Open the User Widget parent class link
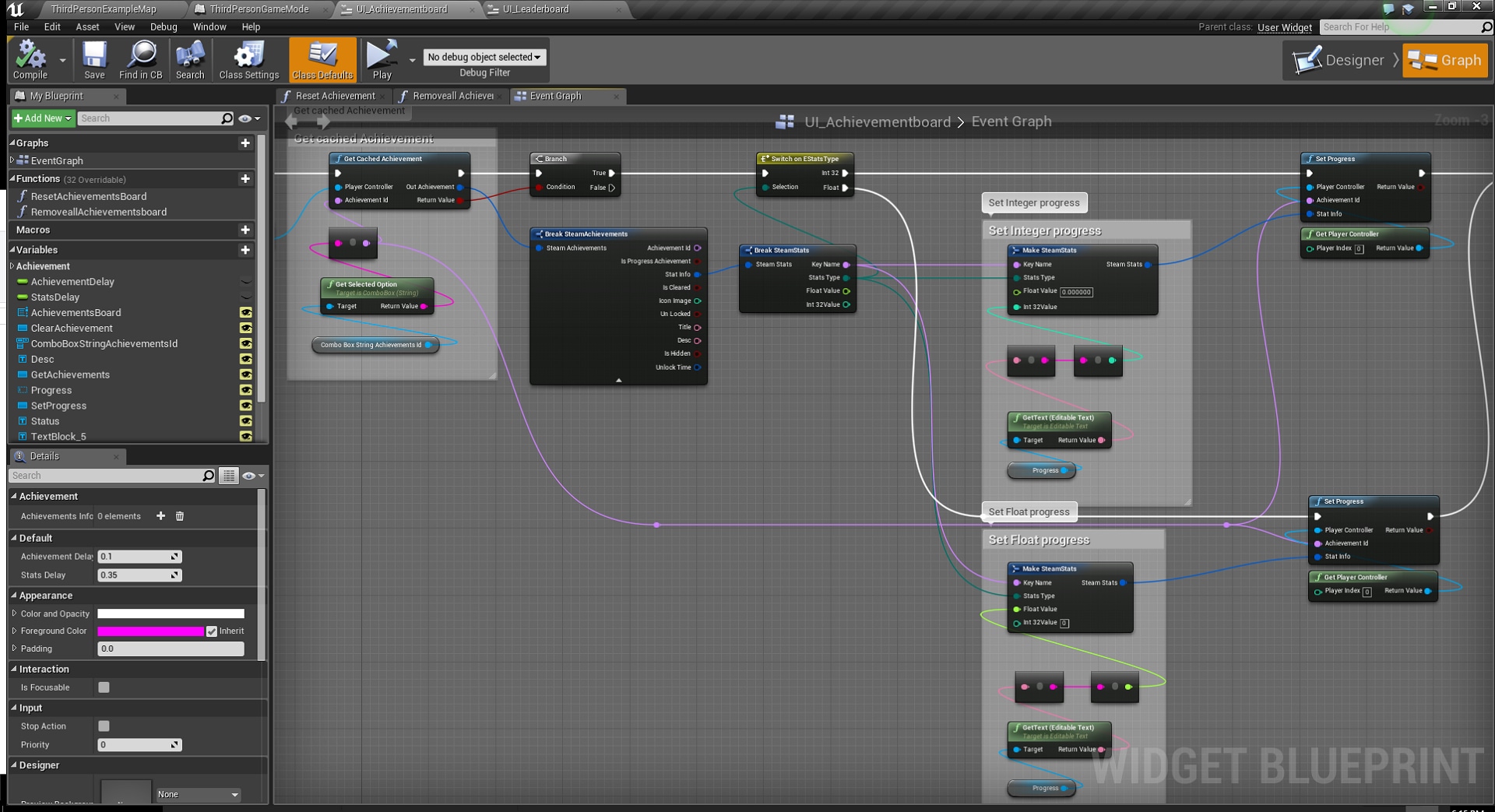Image resolution: width=1495 pixels, height=812 pixels. pos(1284,27)
